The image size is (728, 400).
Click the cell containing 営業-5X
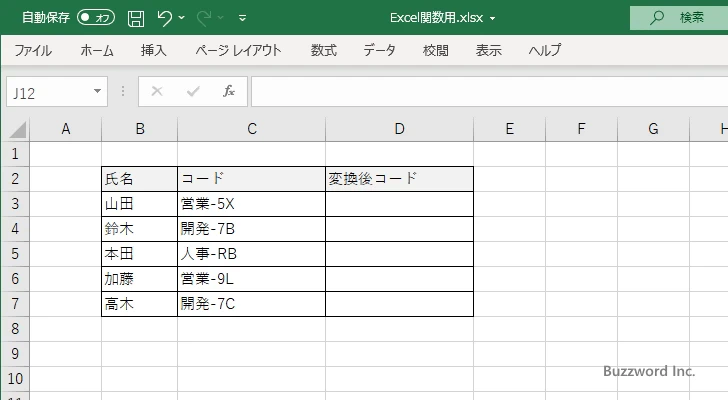point(251,204)
